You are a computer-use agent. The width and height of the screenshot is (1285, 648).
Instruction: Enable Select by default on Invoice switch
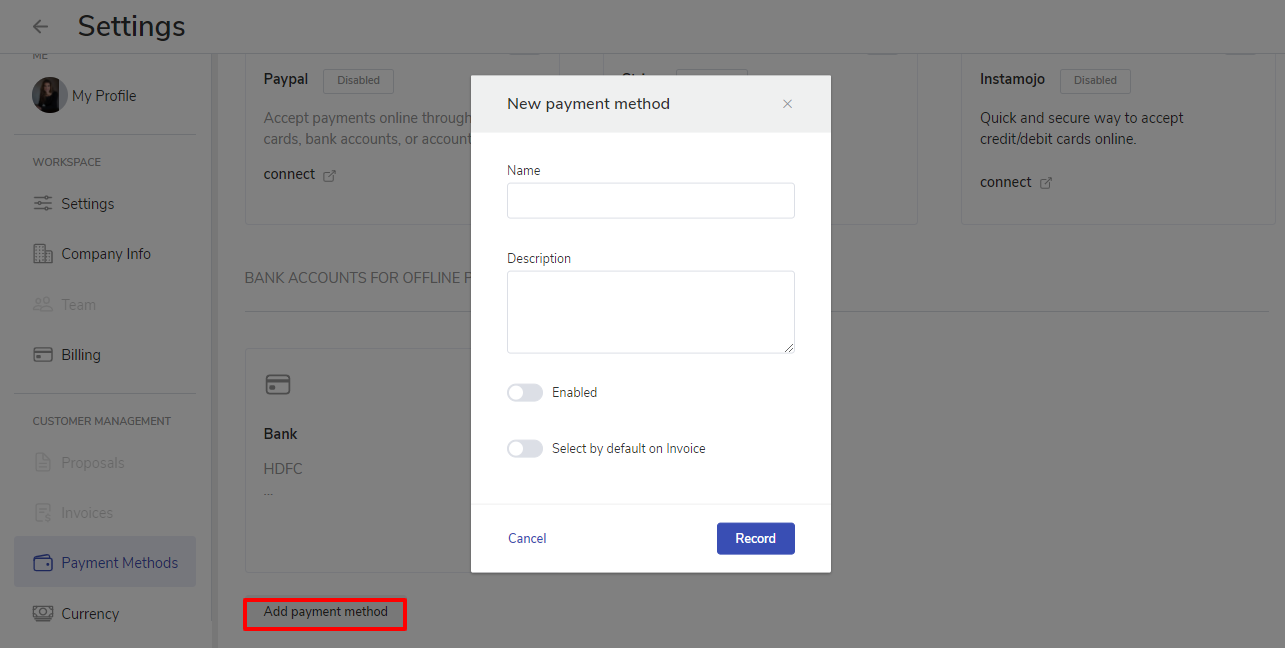pos(525,449)
